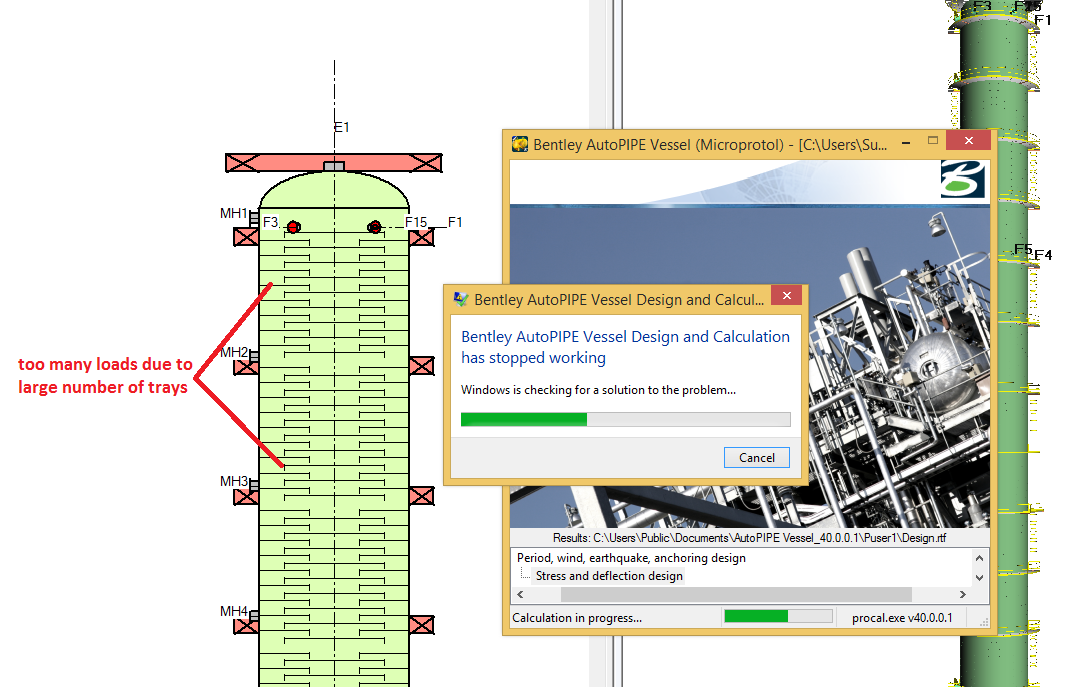Click the right red nozzle marker near F15
Image resolution: width=1075 pixels, height=687 pixels.
[x=374, y=227]
